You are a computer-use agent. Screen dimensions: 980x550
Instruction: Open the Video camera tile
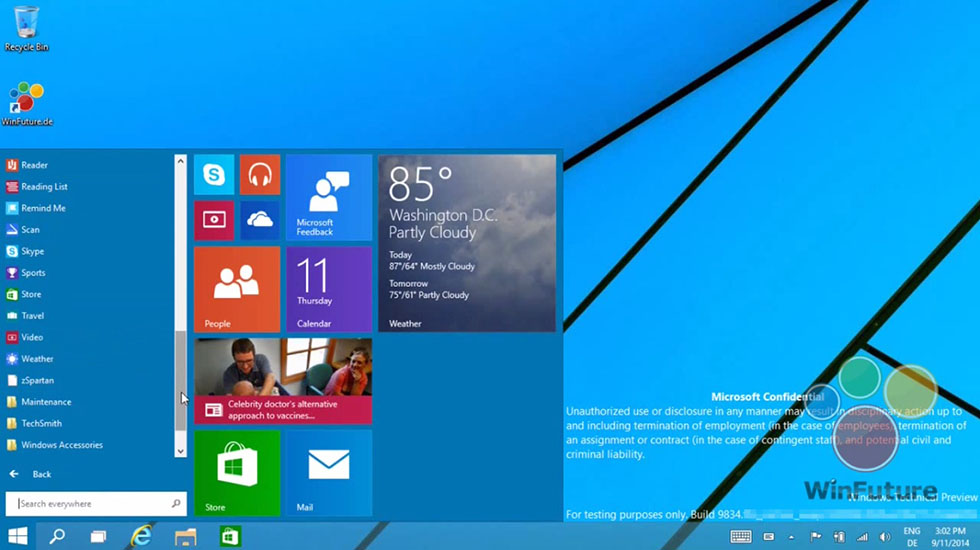pyautogui.click(x=214, y=220)
